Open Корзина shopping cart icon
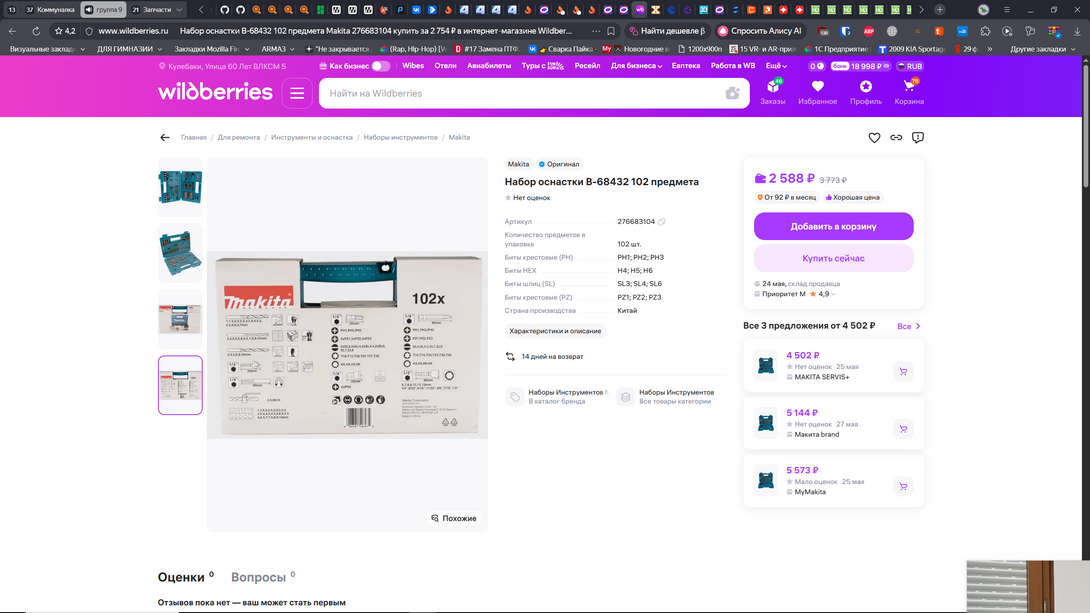This screenshot has width=1090, height=613. pyautogui.click(x=909, y=92)
